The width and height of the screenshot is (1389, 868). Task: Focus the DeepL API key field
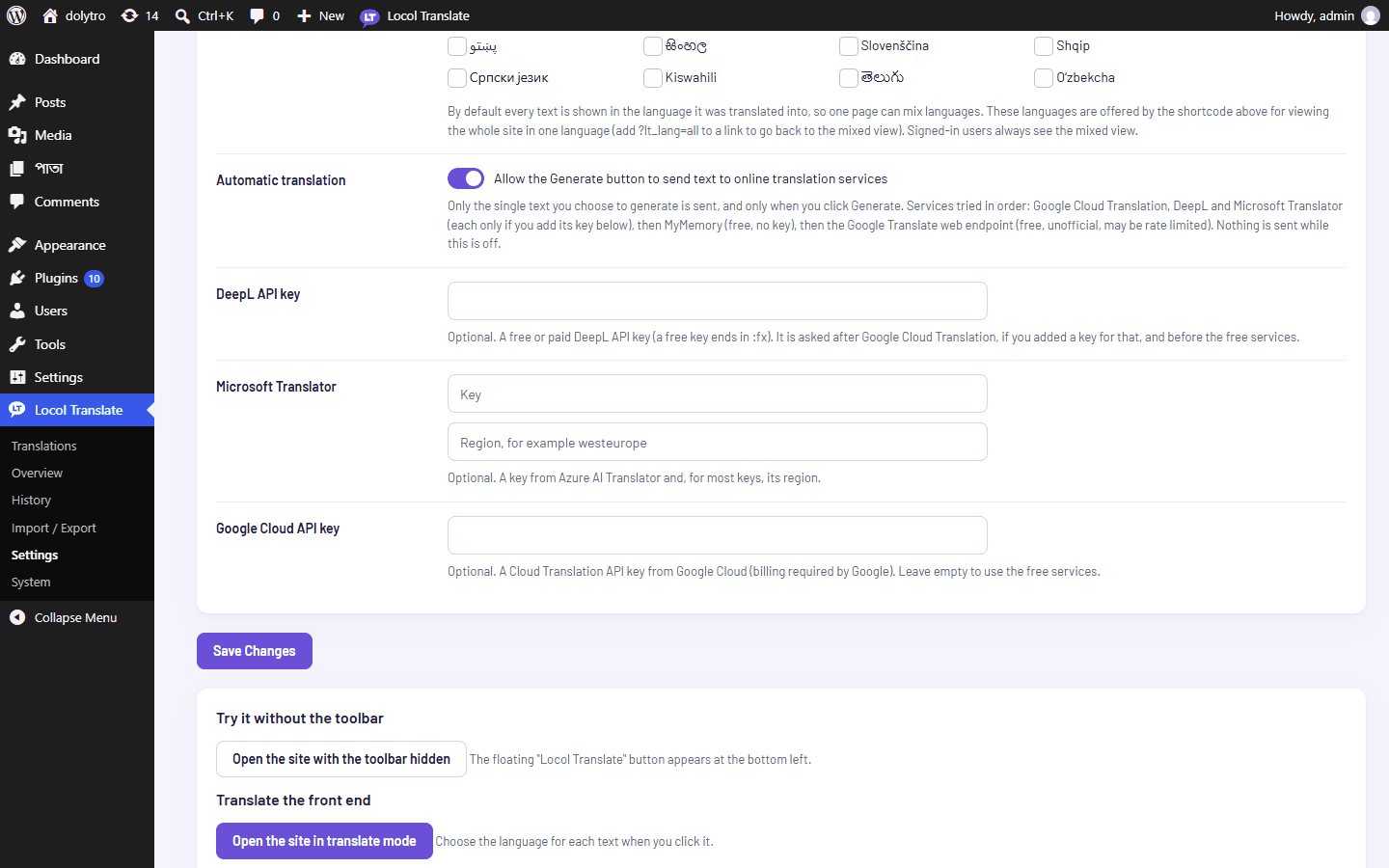coord(718,301)
